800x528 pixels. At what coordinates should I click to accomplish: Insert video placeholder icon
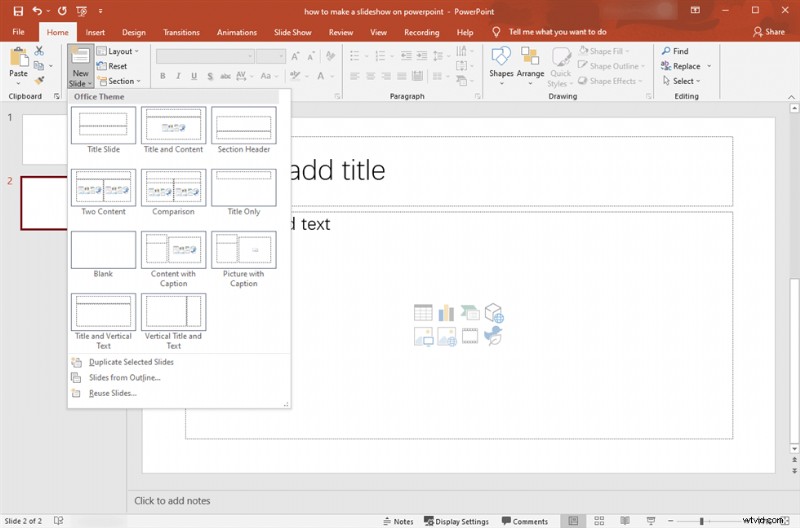coord(470,336)
